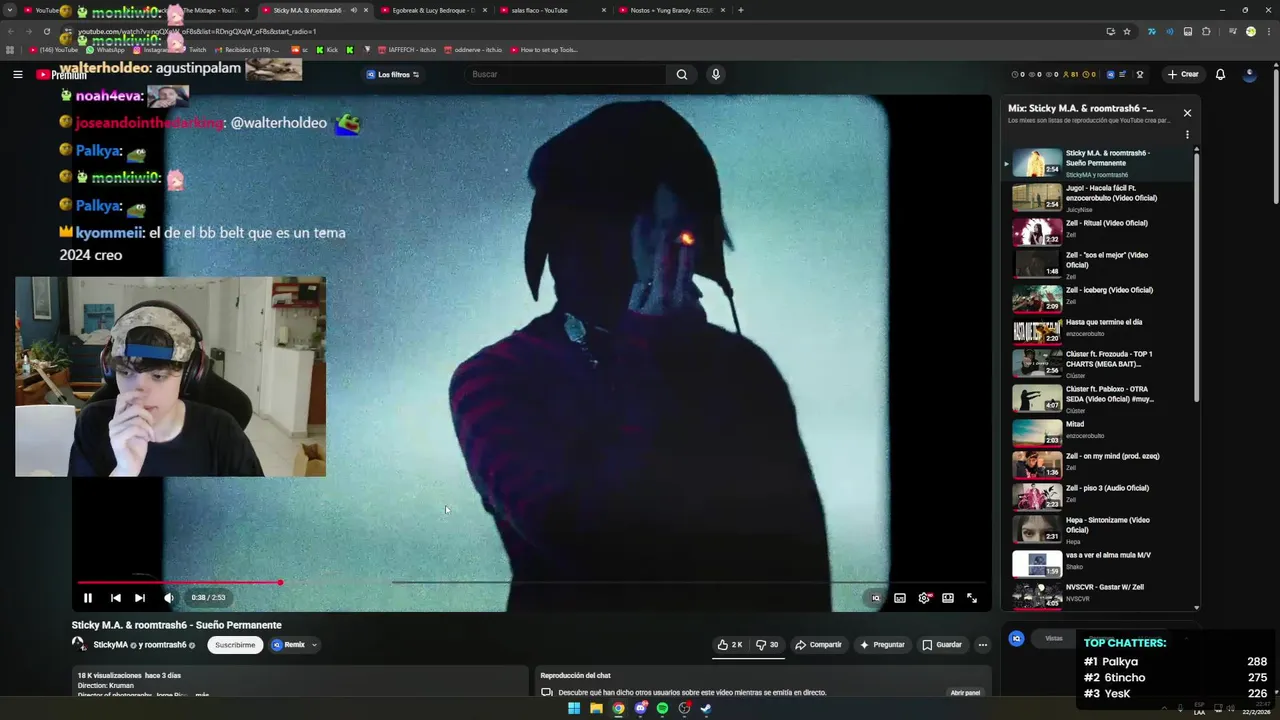The width and height of the screenshot is (1280, 720).
Task: Open File Explorer from the taskbar
Action: coord(596,708)
